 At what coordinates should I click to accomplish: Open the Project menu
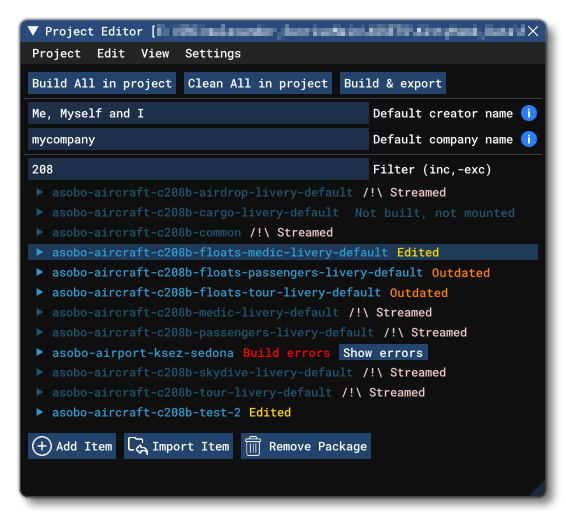(x=56, y=53)
